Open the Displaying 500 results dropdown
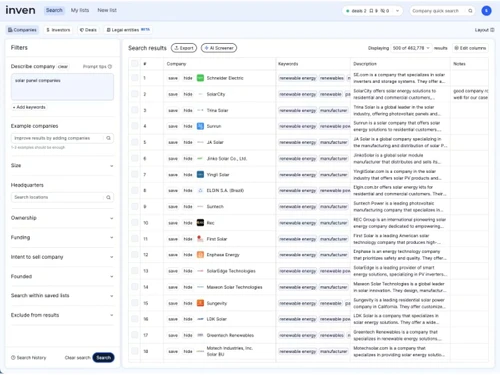The image size is (500, 375). tap(411, 48)
